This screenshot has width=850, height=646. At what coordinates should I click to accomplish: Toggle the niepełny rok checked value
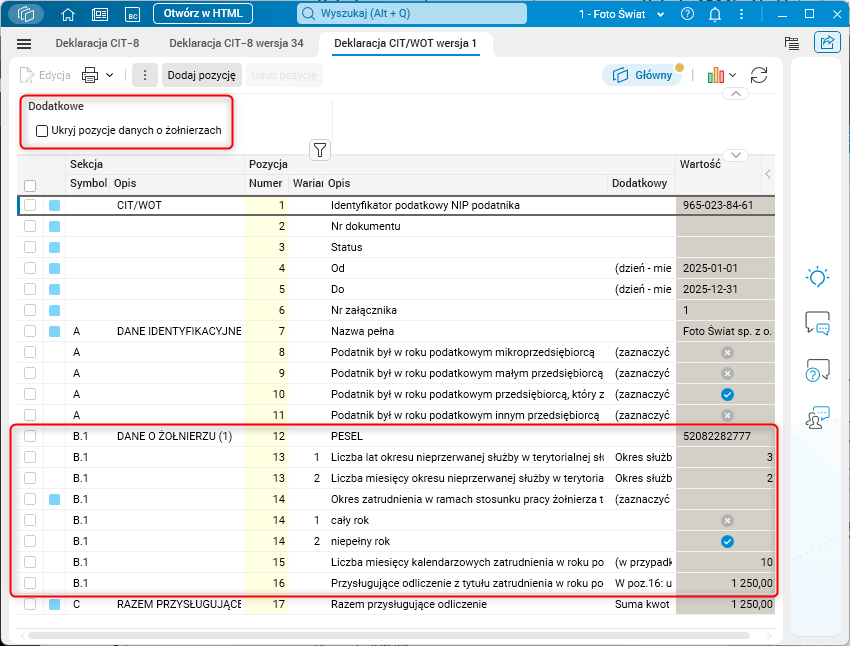tap(727, 541)
